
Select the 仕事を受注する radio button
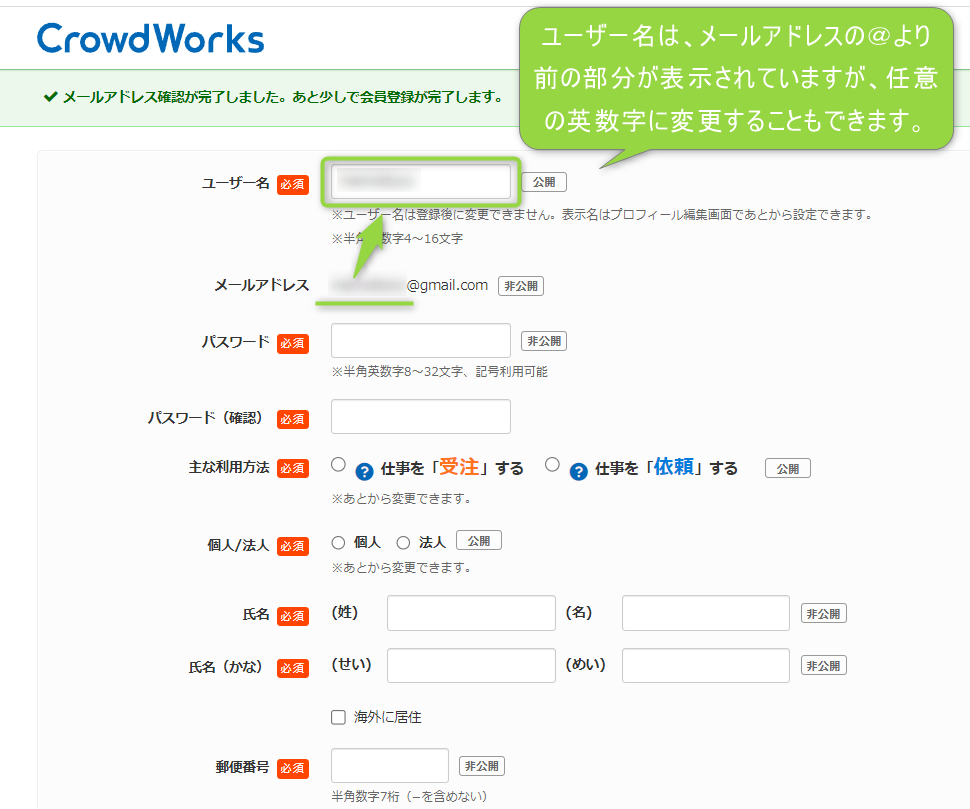coord(338,465)
